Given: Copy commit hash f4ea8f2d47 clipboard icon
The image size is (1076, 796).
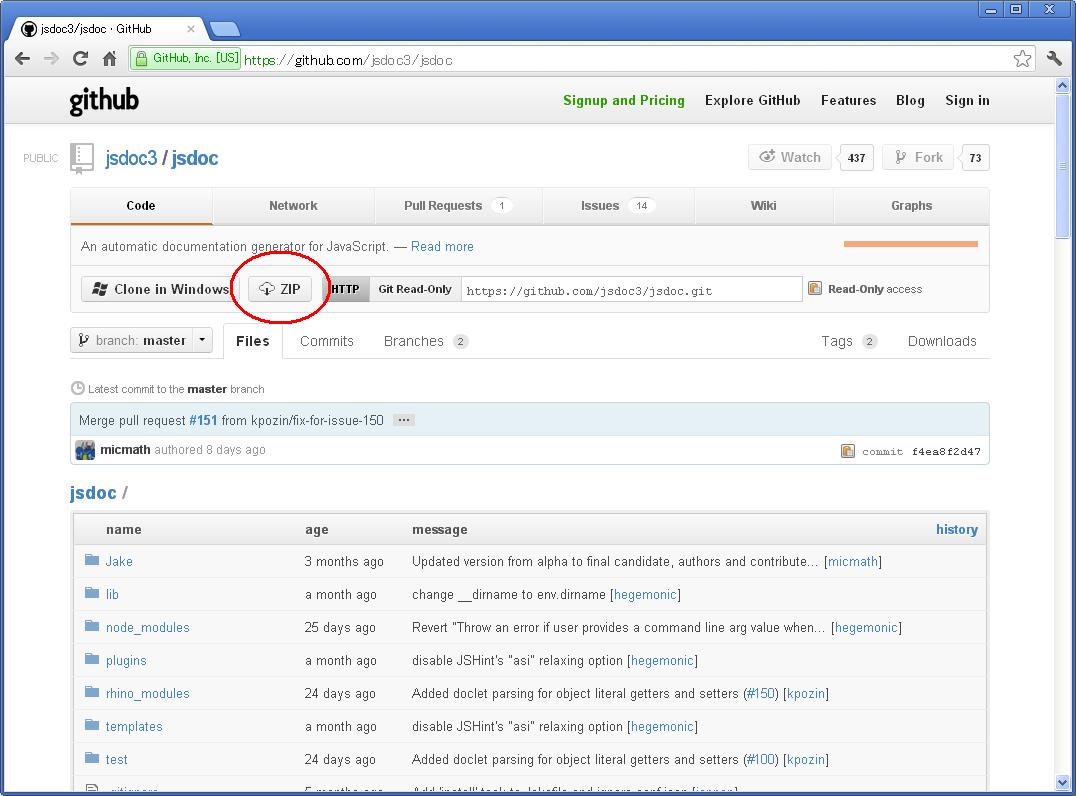Looking at the screenshot, I should (847, 451).
